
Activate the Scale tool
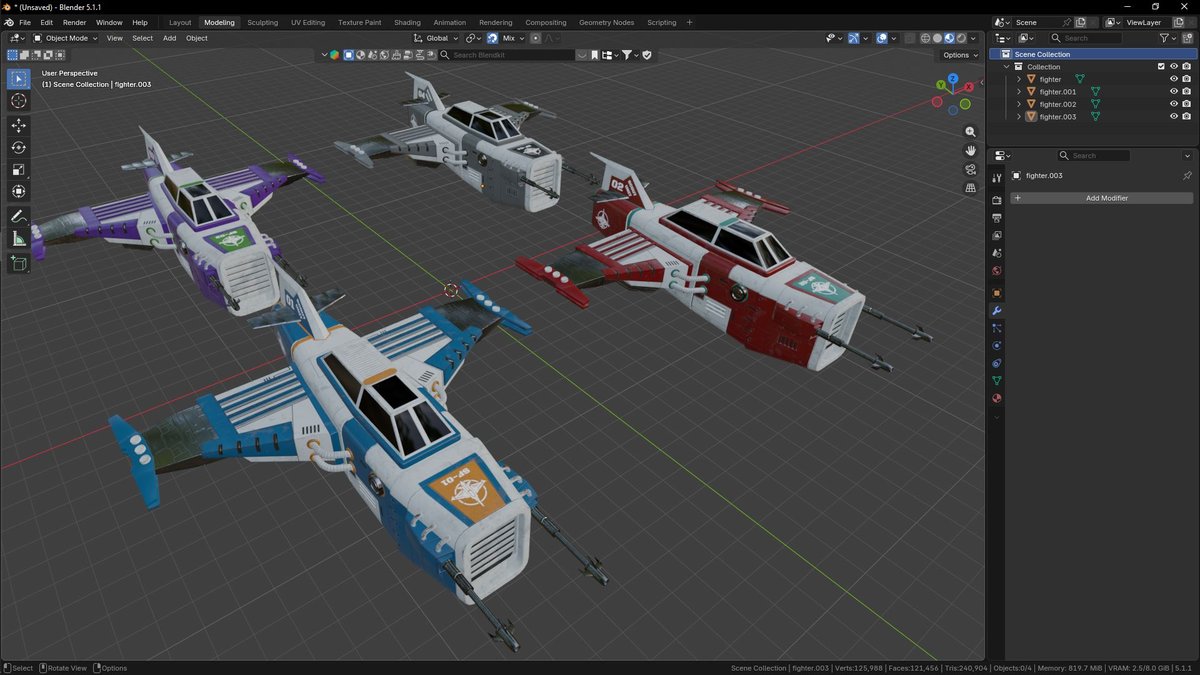[18, 169]
